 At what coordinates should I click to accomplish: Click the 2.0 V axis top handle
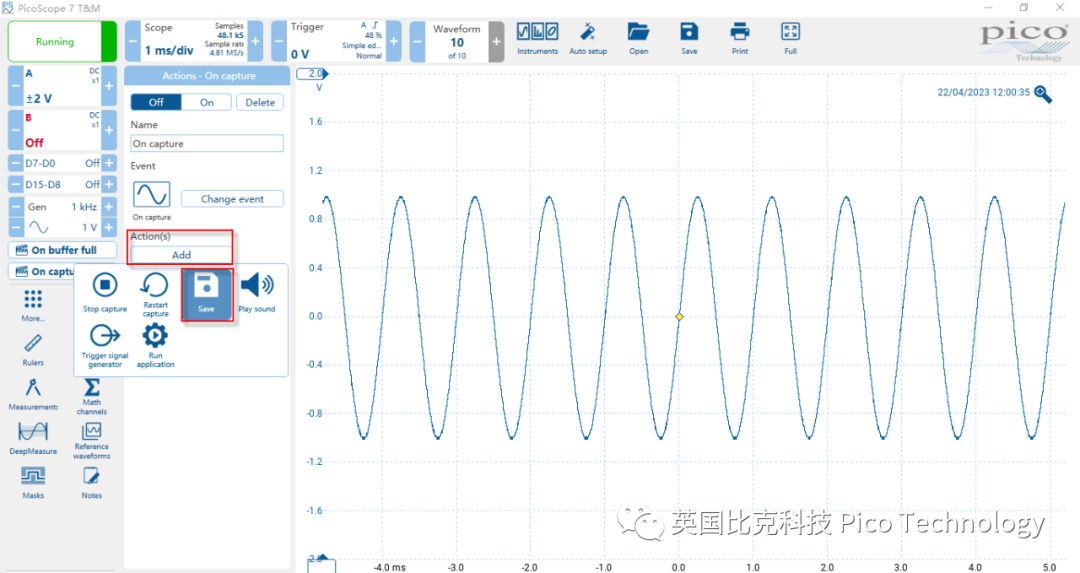pos(313,74)
